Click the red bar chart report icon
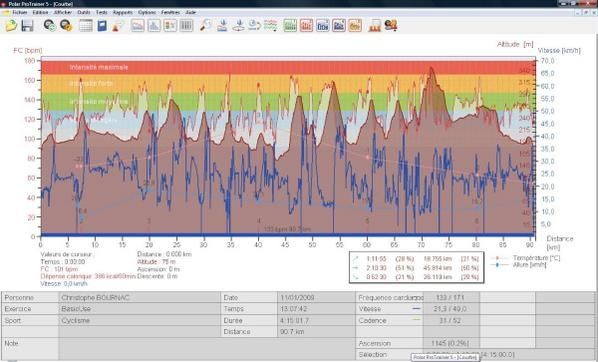The image size is (598, 362). (x=306, y=26)
